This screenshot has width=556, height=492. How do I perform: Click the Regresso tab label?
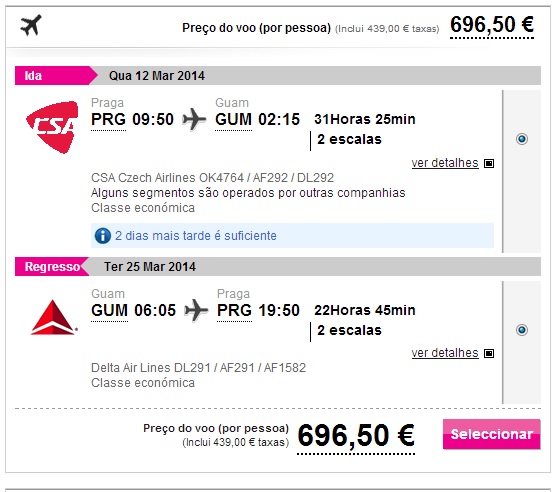pyautogui.click(x=52, y=267)
